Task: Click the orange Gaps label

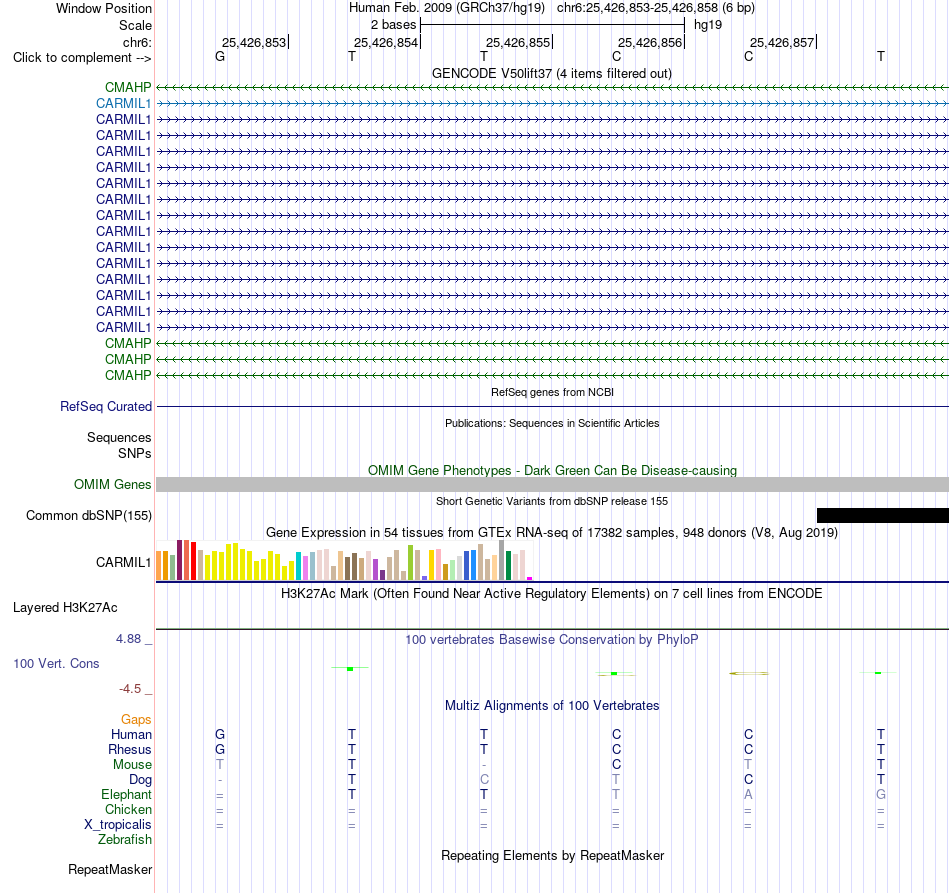Action: (136, 719)
